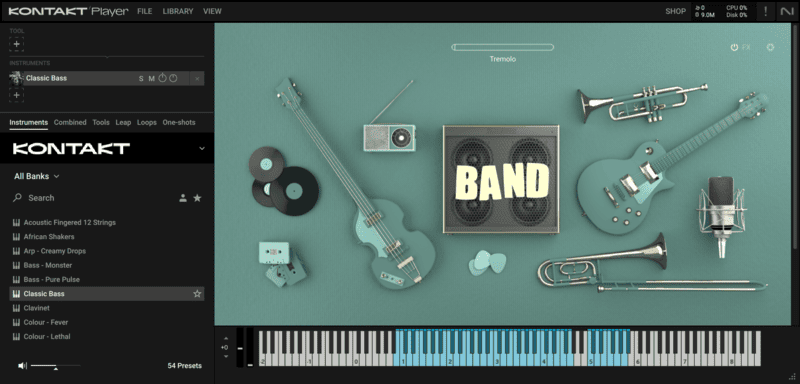Screen dimensions: 800x384
Task: Switch to the Tools tab
Action: (x=101, y=122)
